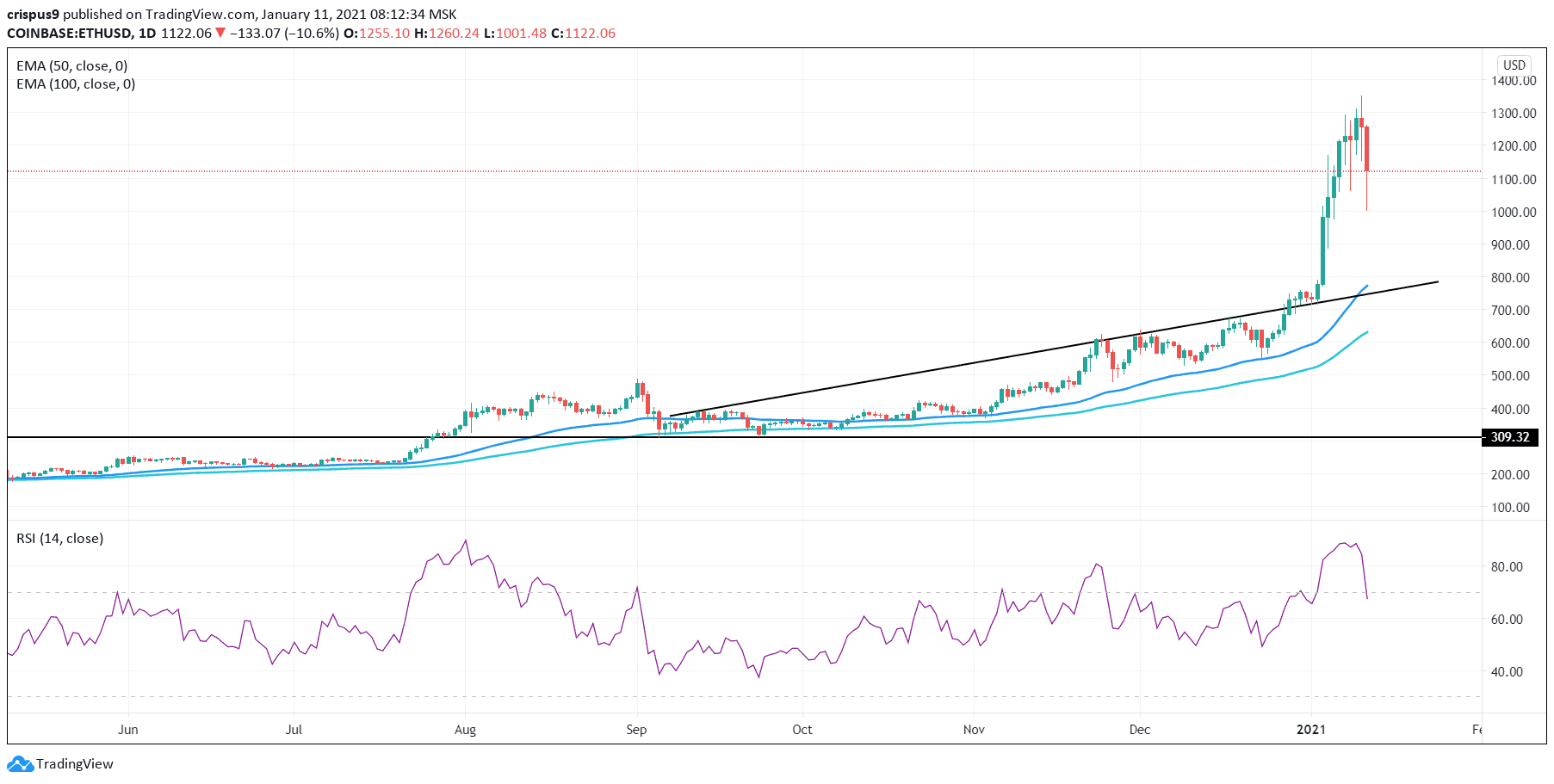Click the O:1255.10 open value
The width and height of the screenshot is (1554, 784).
click(377, 33)
